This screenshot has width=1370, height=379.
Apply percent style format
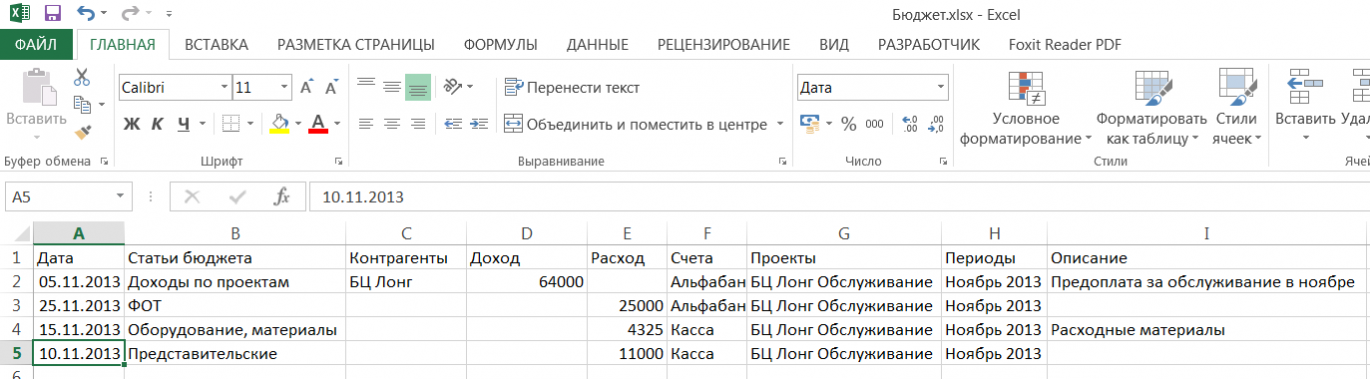[x=848, y=123]
